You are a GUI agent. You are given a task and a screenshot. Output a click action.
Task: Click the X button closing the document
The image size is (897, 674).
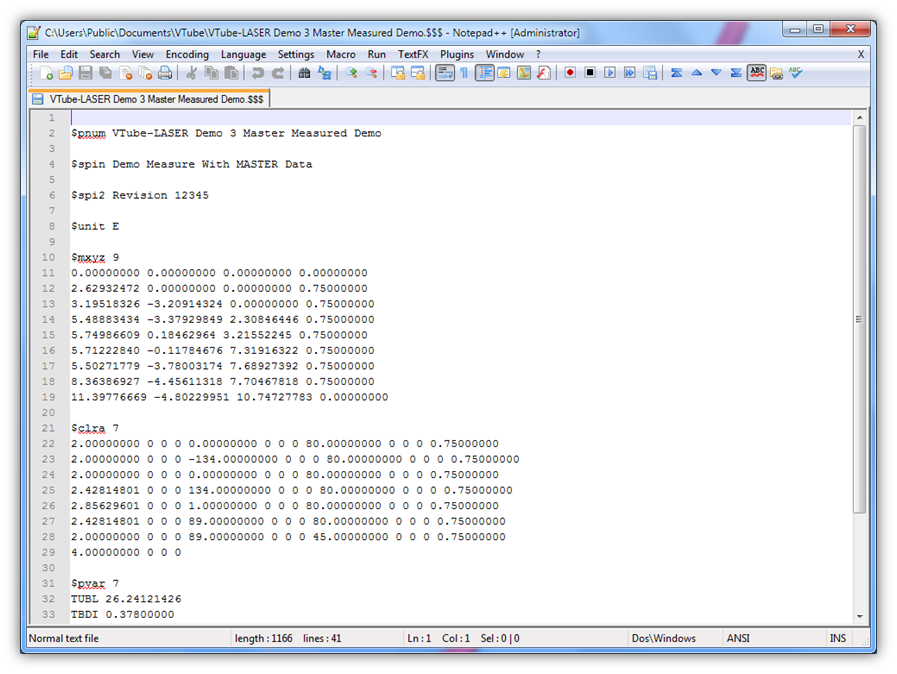(861, 54)
